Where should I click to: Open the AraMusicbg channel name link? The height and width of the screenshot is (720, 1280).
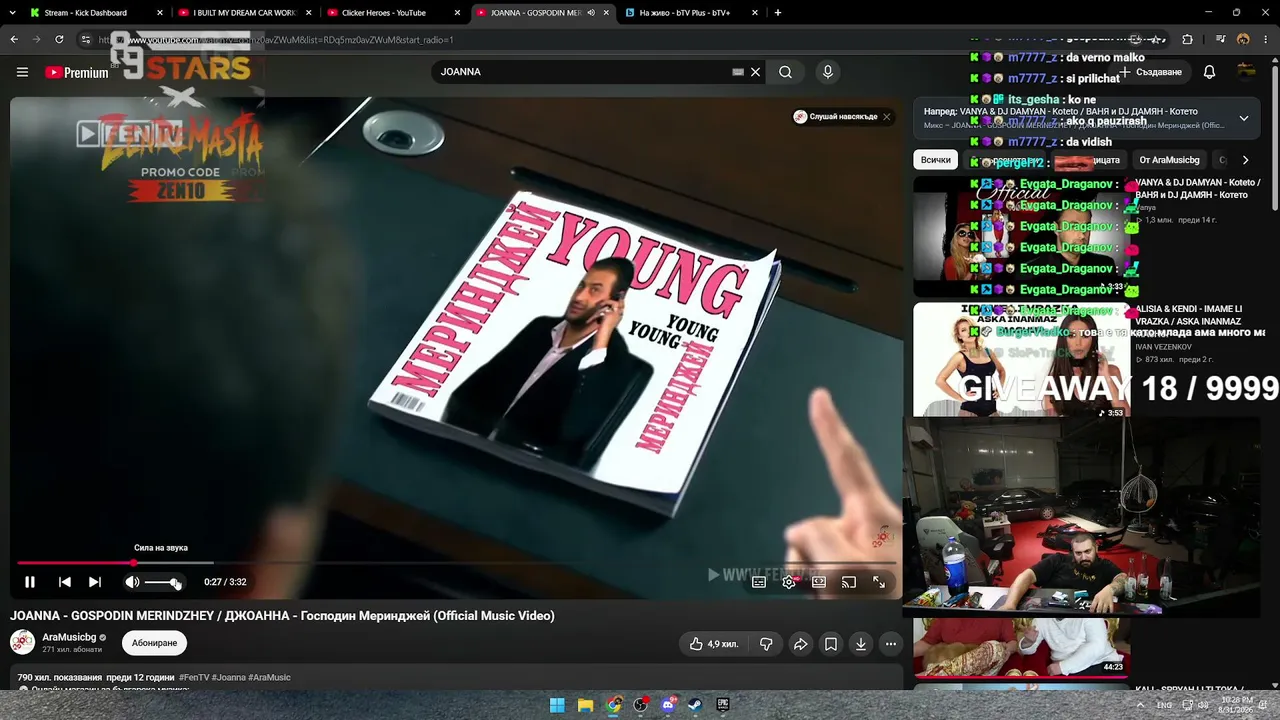(x=69, y=637)
